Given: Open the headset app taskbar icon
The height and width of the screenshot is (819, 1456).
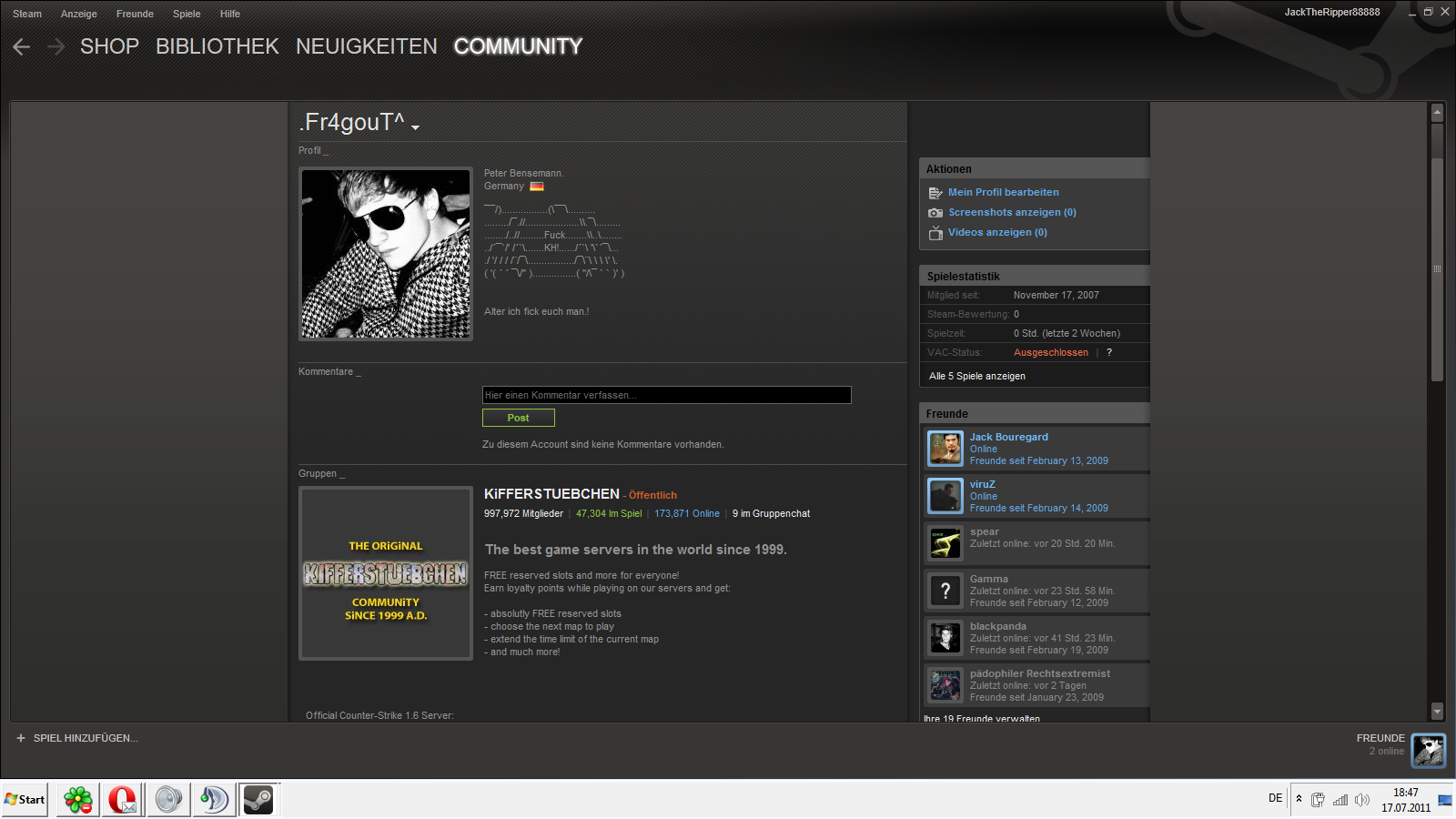Looking at the screenshot, I should click(214, 800).
